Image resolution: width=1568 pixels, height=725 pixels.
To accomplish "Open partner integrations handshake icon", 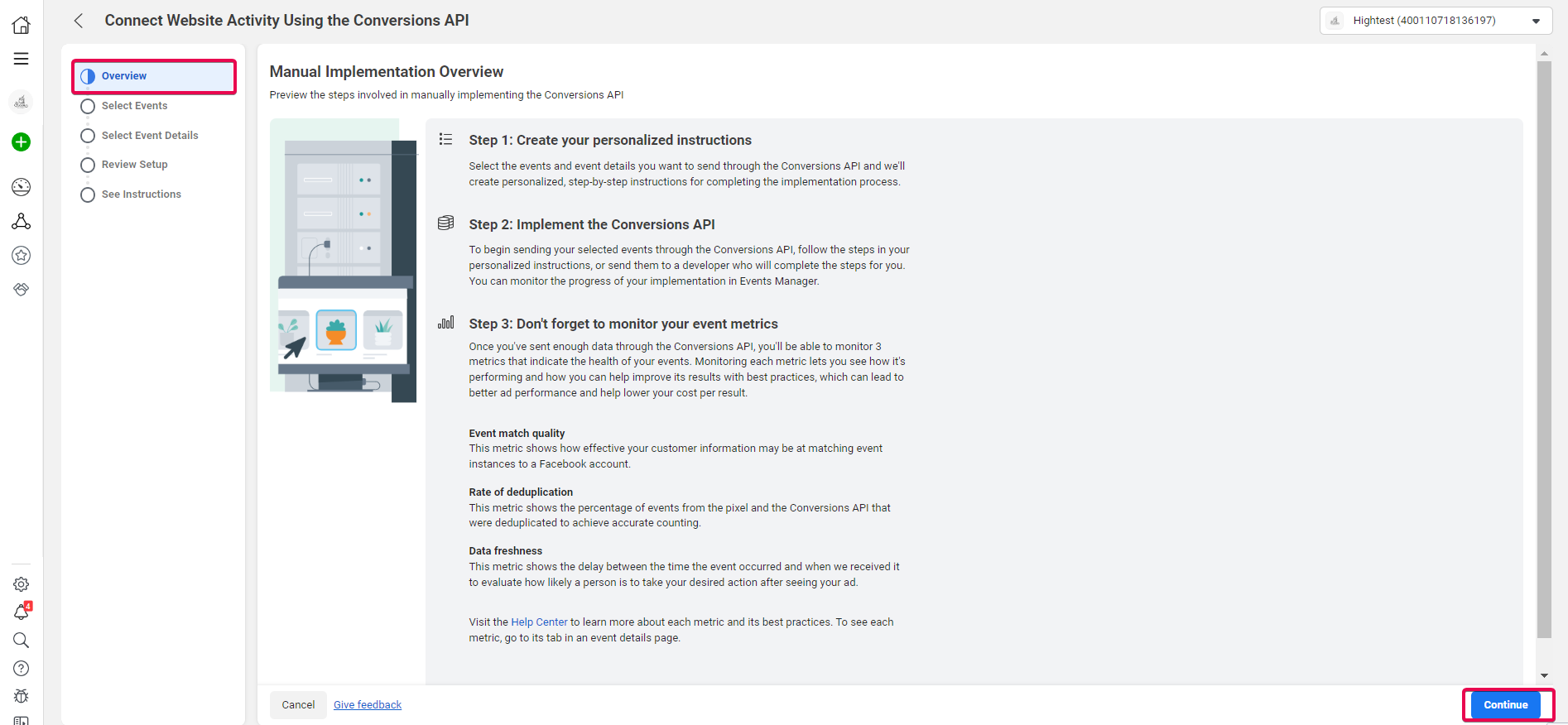I will coord(22,290).
